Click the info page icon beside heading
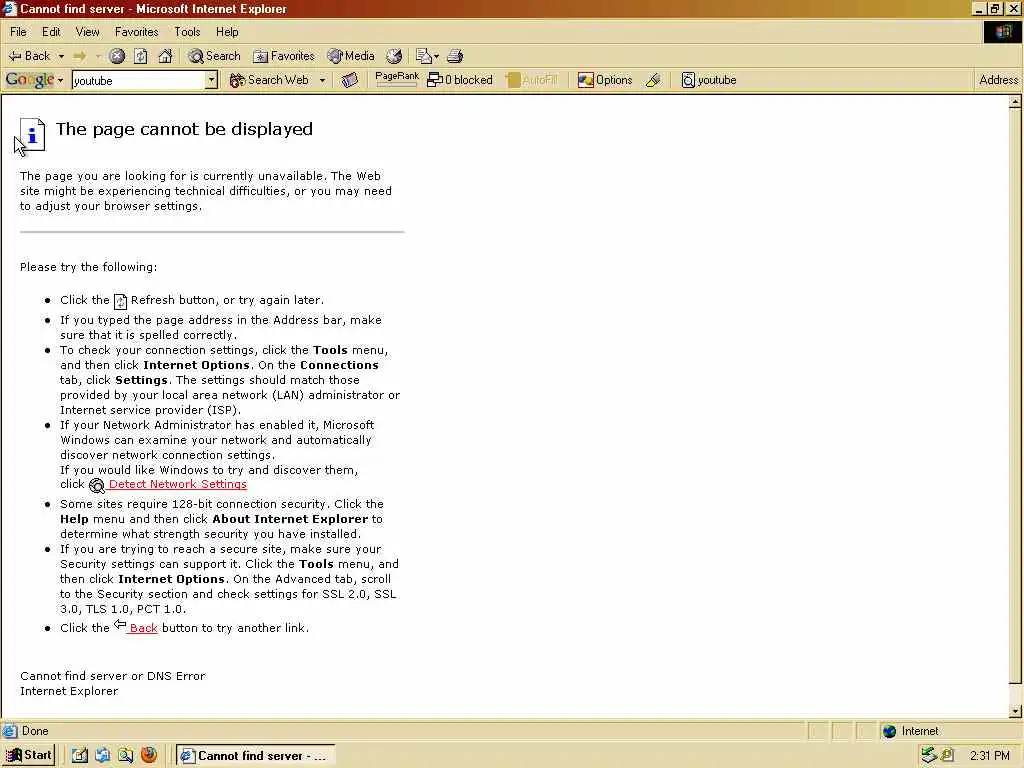The image size is (1024, 768). pos(32,134)
